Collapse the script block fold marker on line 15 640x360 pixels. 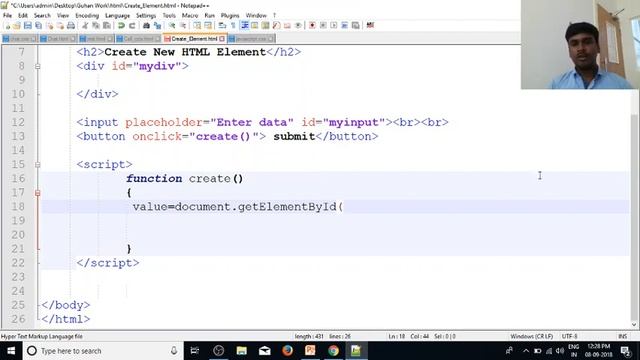coord(38,164)
